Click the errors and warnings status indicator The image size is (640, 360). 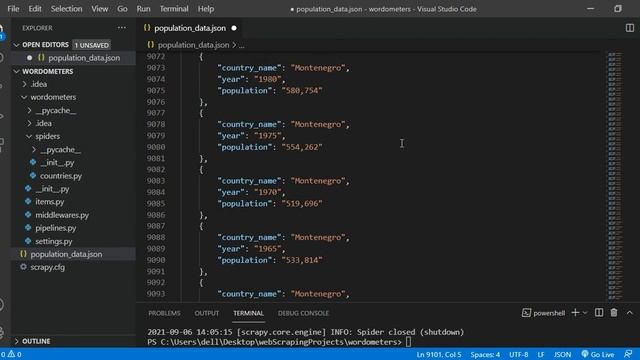click(11, 354)
